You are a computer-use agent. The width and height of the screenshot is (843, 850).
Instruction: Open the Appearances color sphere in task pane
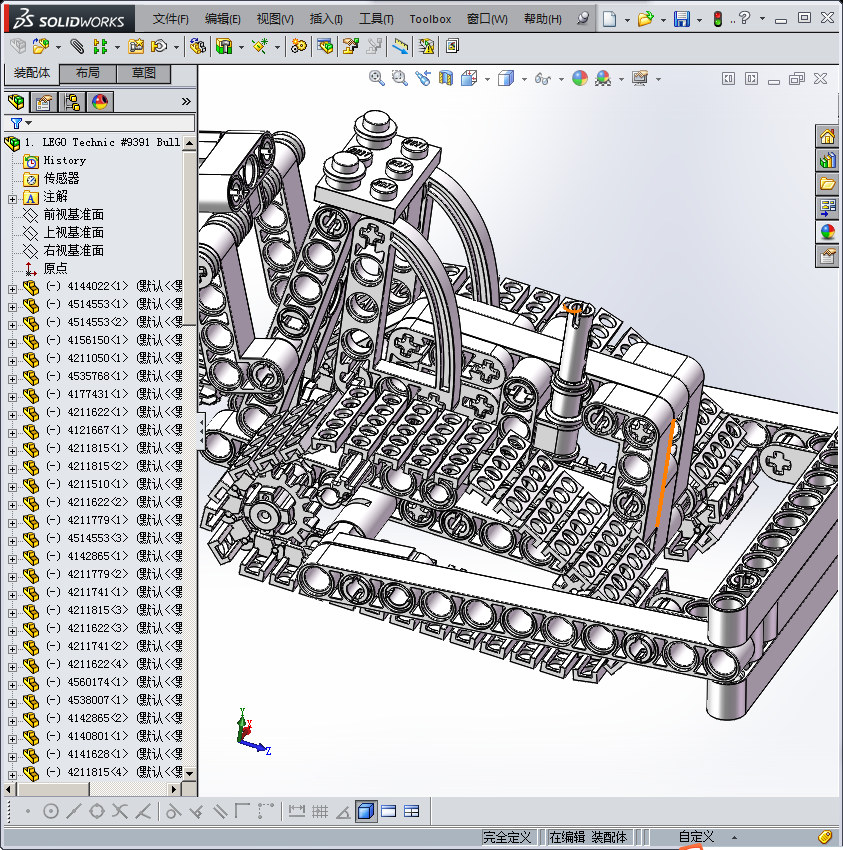[x=827, y=232]
